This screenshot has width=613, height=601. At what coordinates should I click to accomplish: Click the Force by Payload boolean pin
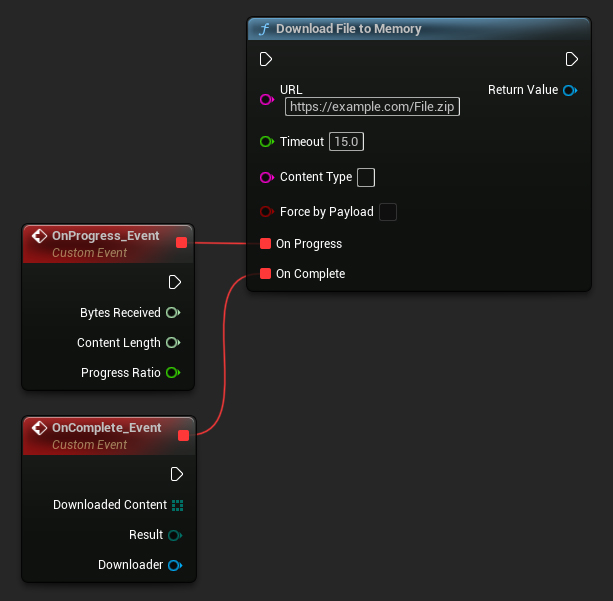coord(266,212)
